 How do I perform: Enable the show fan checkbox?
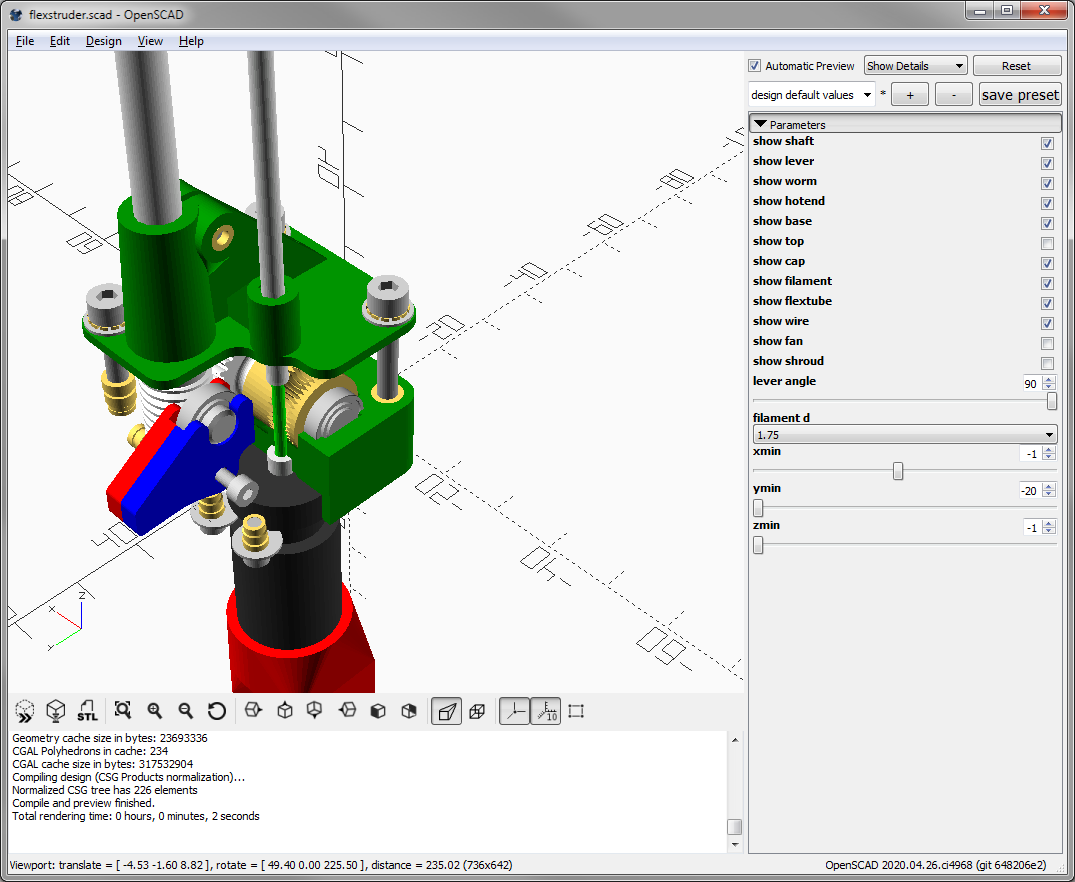point(1047,343)
